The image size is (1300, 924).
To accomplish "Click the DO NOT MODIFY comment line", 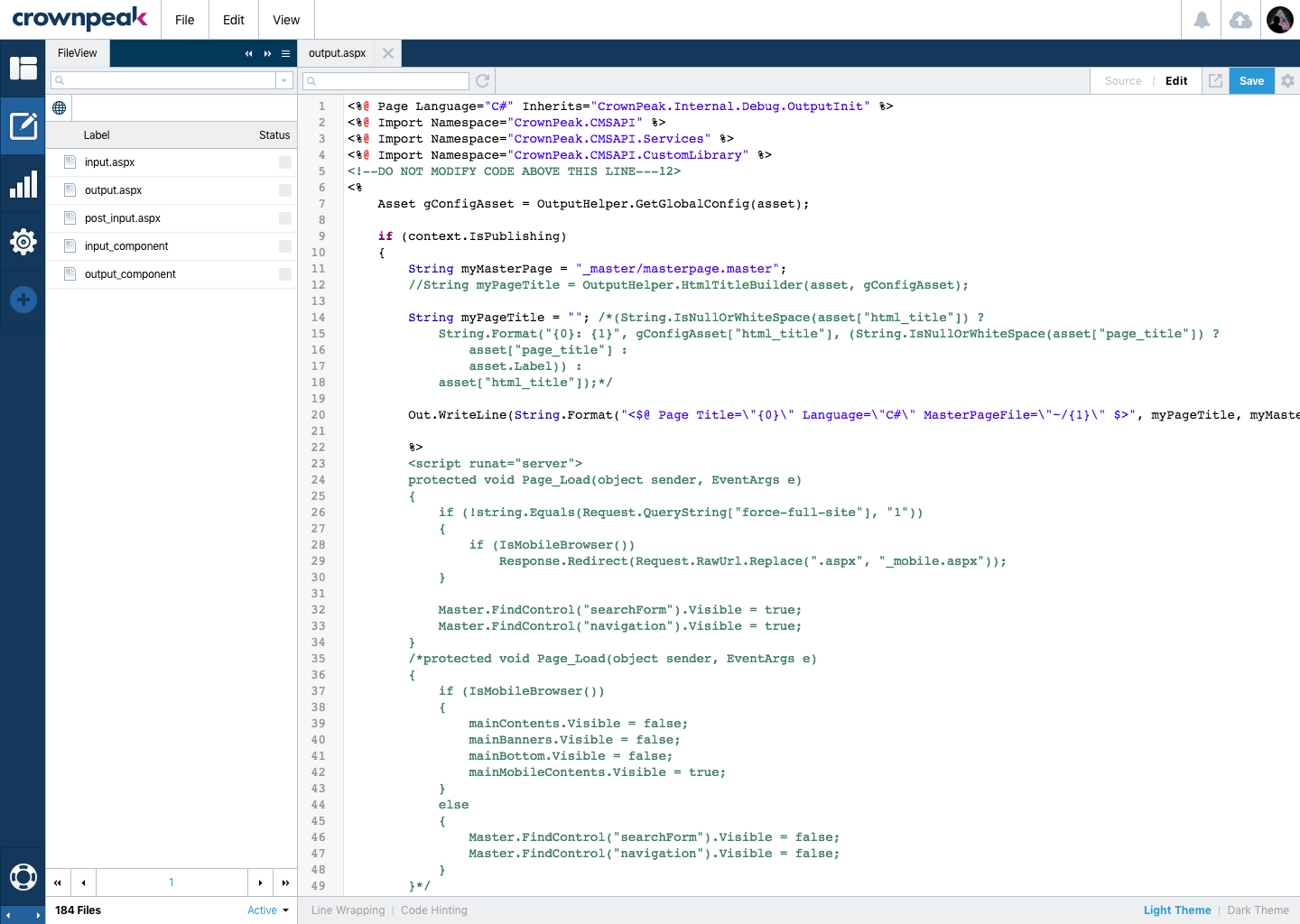I will [515, 171].
